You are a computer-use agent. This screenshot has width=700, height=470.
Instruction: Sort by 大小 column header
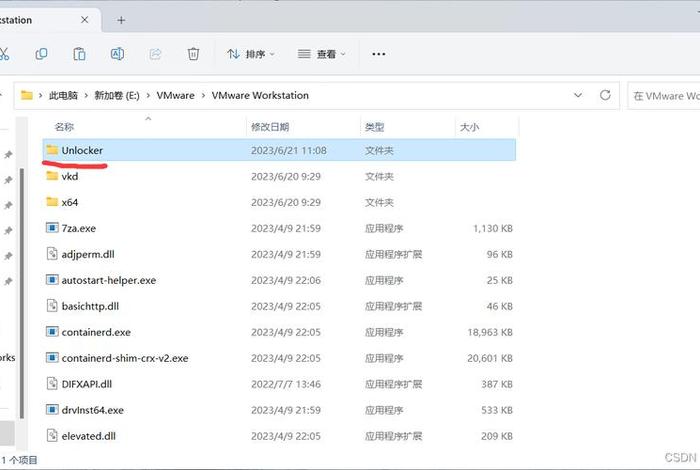tap(469, 127)
